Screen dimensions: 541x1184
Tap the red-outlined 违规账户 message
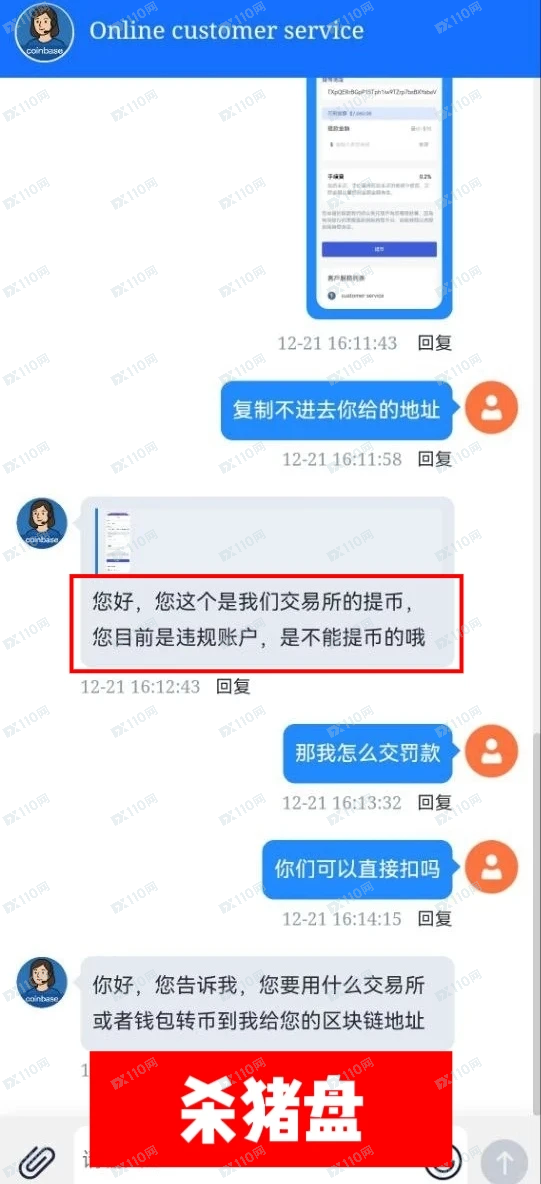(x=267, y=624)
